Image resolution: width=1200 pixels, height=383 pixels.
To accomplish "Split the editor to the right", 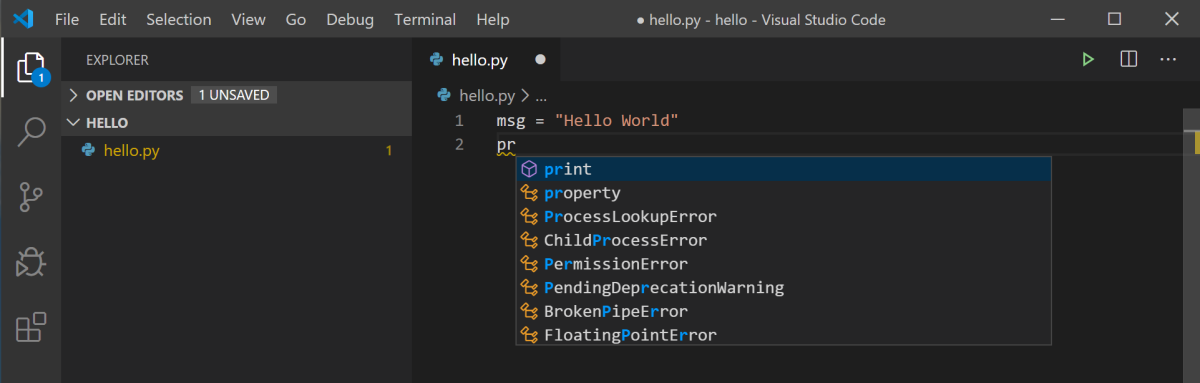I will click(1128, 60).
